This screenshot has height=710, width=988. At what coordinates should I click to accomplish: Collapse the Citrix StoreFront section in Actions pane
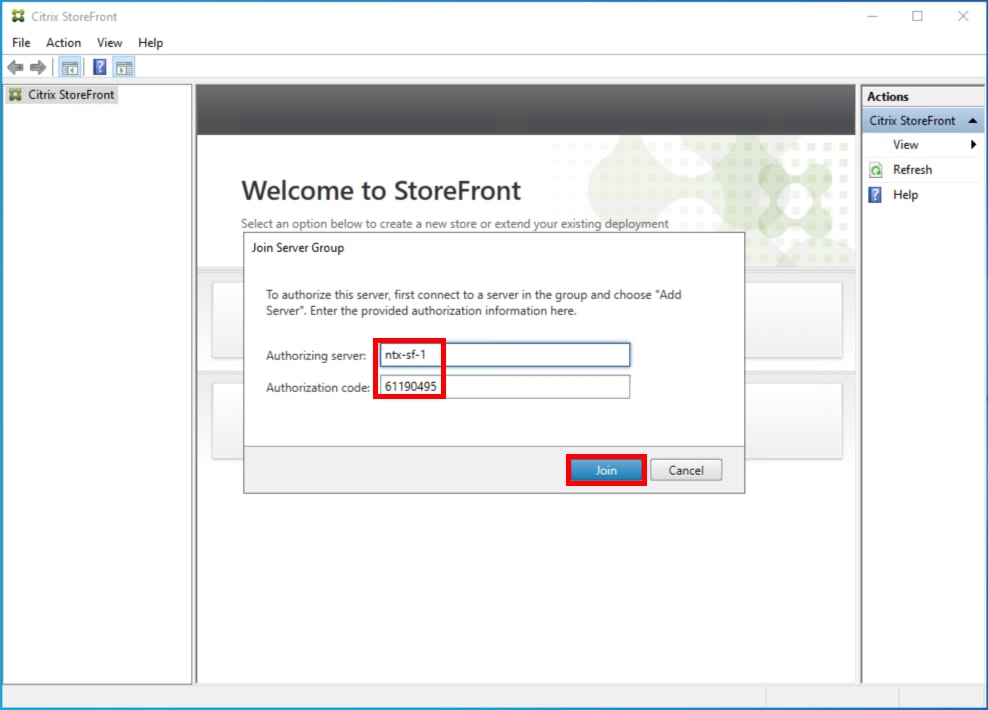point(971,120)
